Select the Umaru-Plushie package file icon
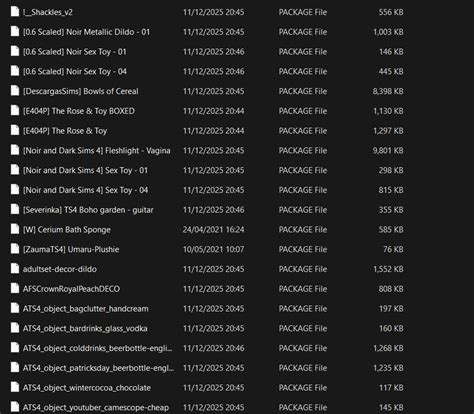This screenshot has height=414, width=474. tap(15, 248)
